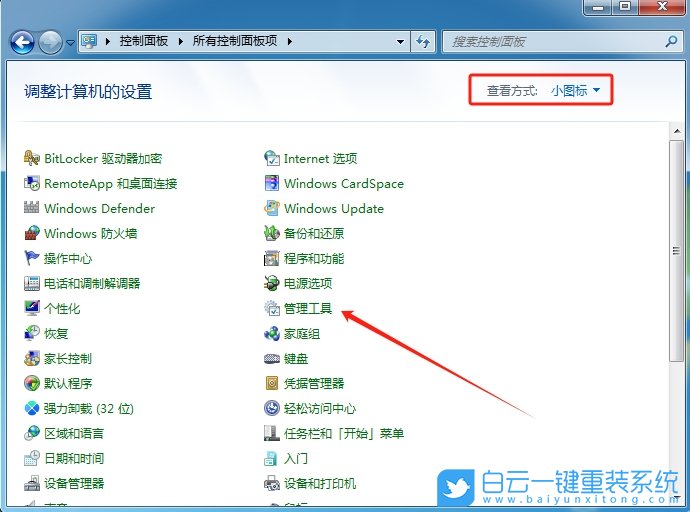
Task: Open the 电源选项 link
Action: point(308,283)
